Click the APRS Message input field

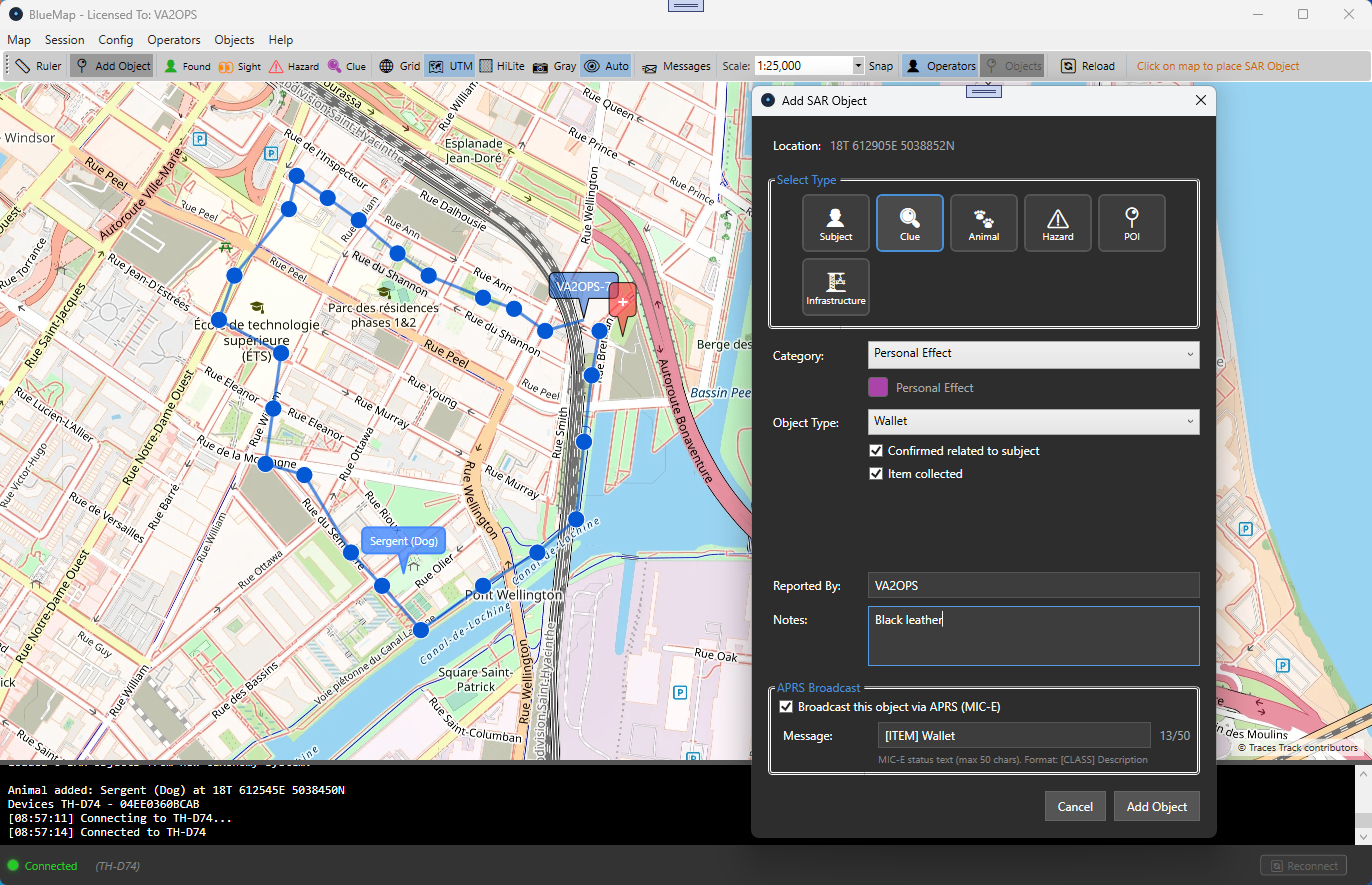pos(1012,736)
